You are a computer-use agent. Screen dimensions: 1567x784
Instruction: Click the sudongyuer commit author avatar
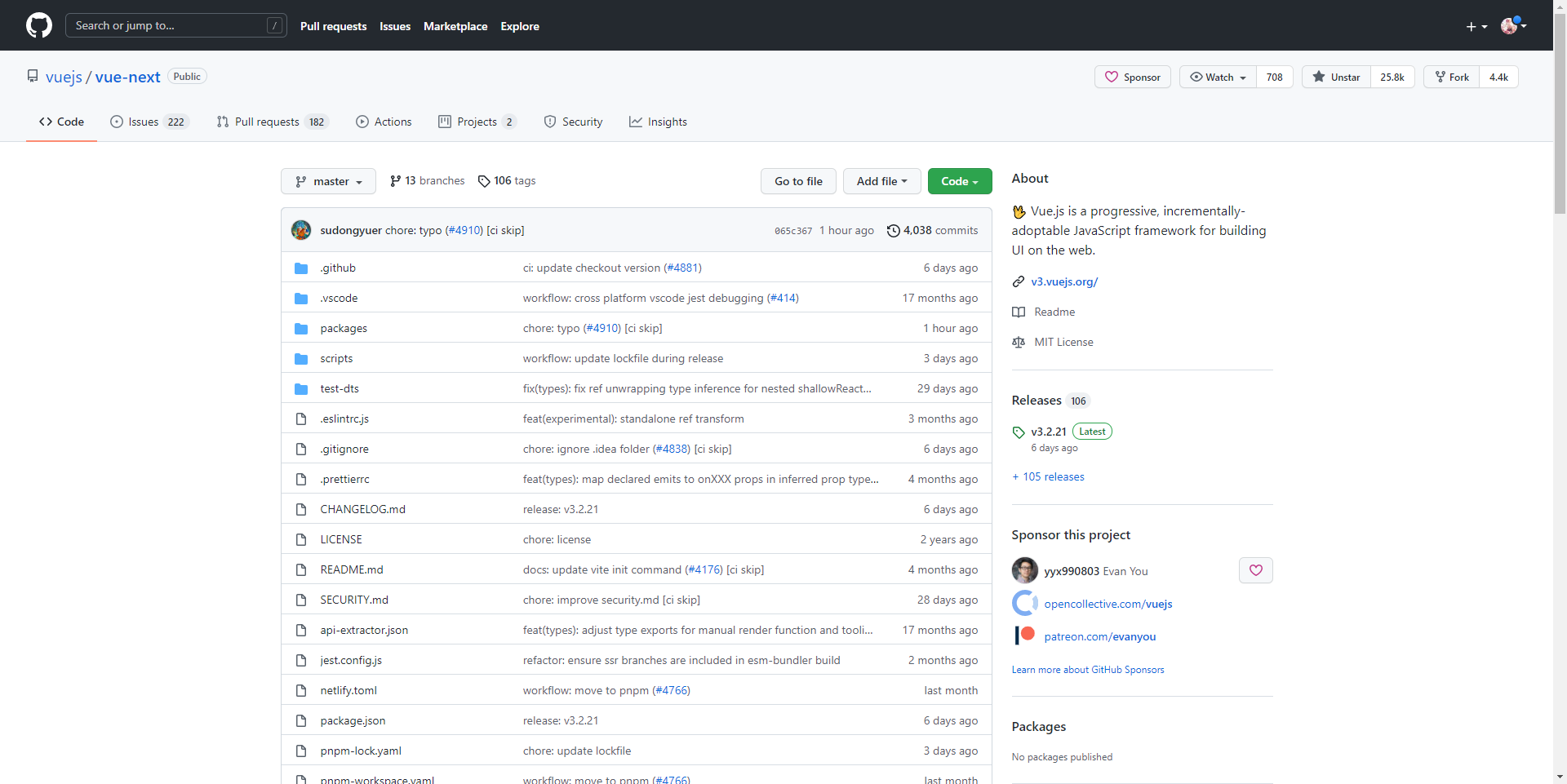pos(301,230)
